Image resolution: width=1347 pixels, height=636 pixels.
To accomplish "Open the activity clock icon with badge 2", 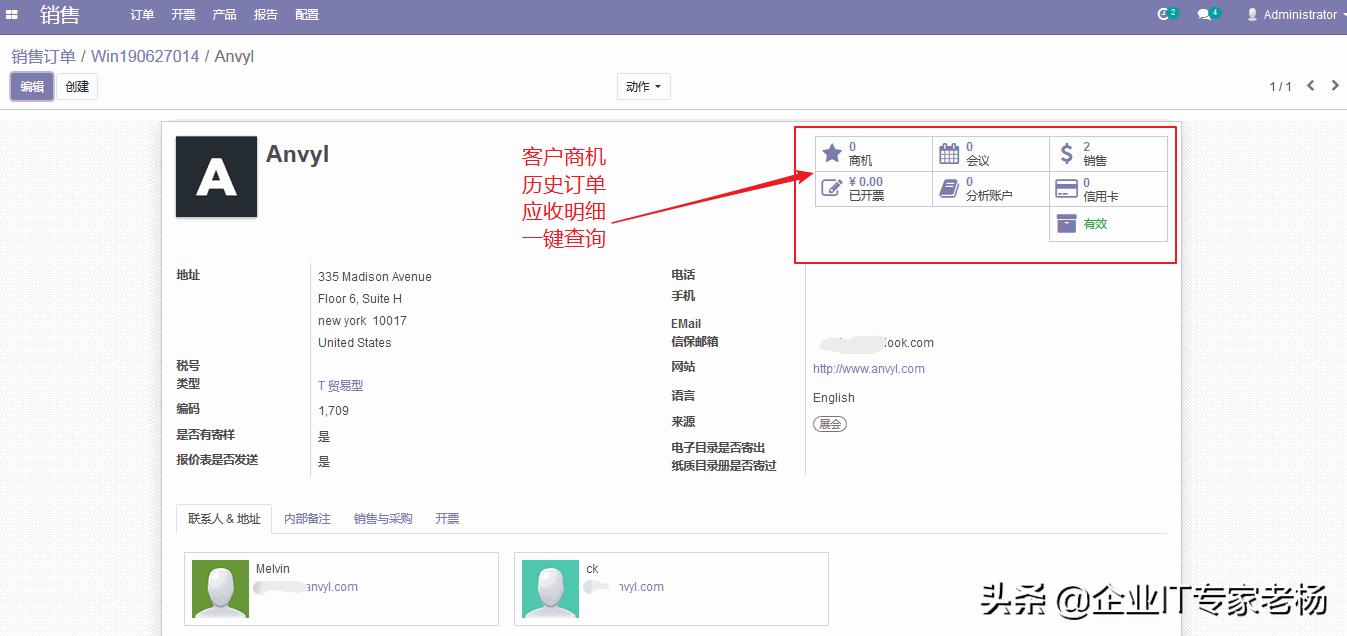I will click(x=1163, y=14).
